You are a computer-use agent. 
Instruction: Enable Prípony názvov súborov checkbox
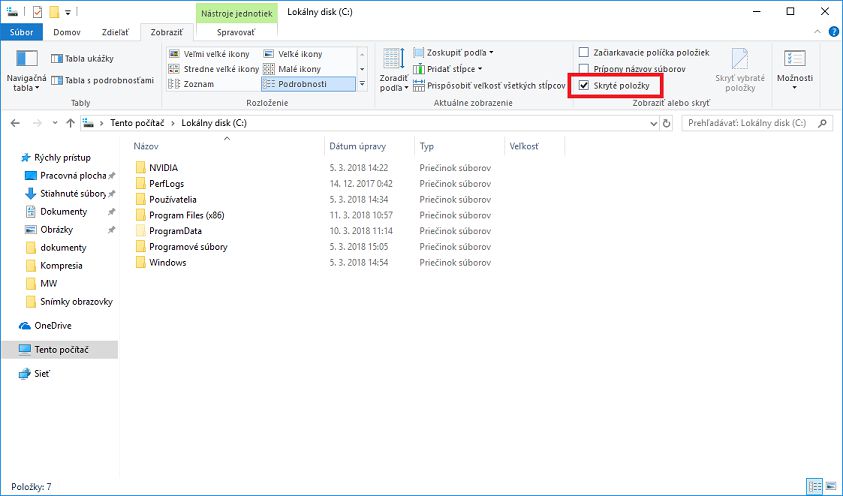point(584,69)
